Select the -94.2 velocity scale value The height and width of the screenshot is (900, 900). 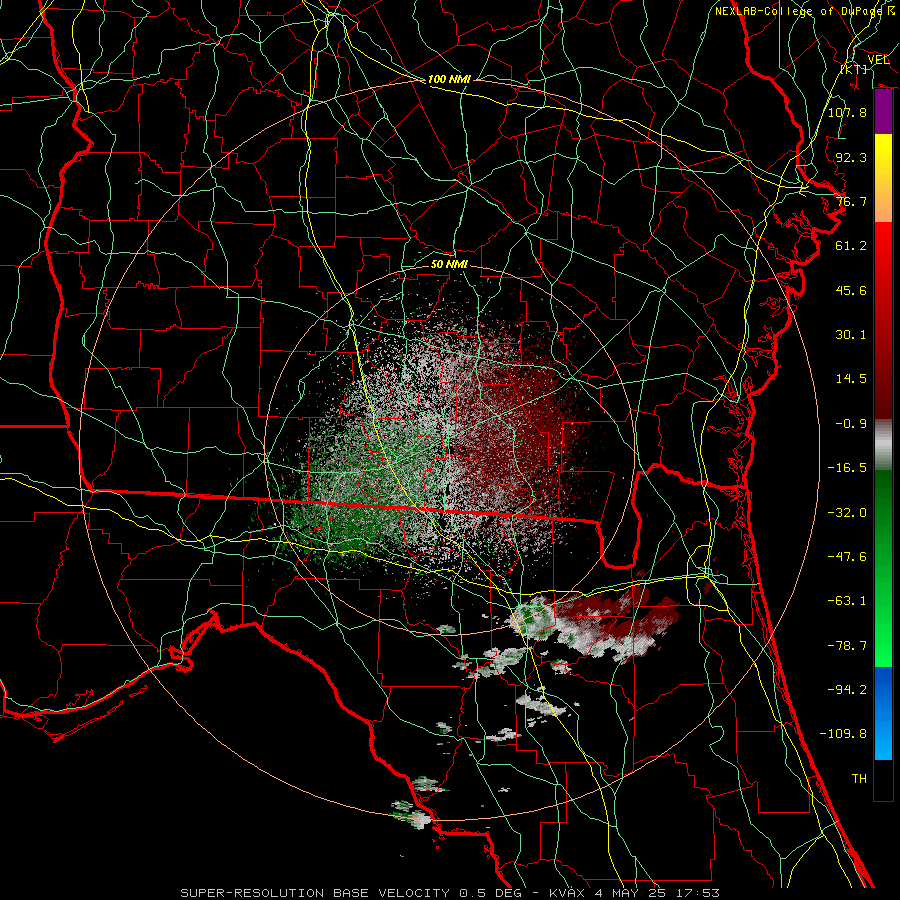[847, 690]
